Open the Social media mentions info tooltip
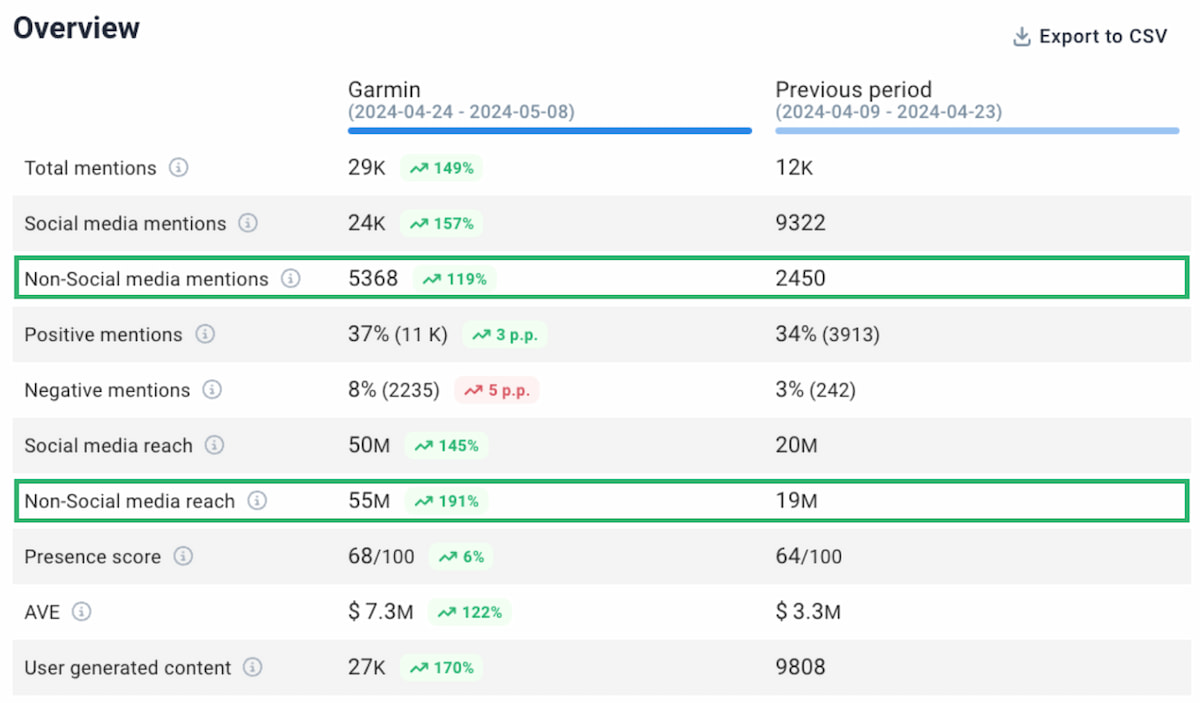This screenshot has height=703, width=1200. (x=247, y=224)
